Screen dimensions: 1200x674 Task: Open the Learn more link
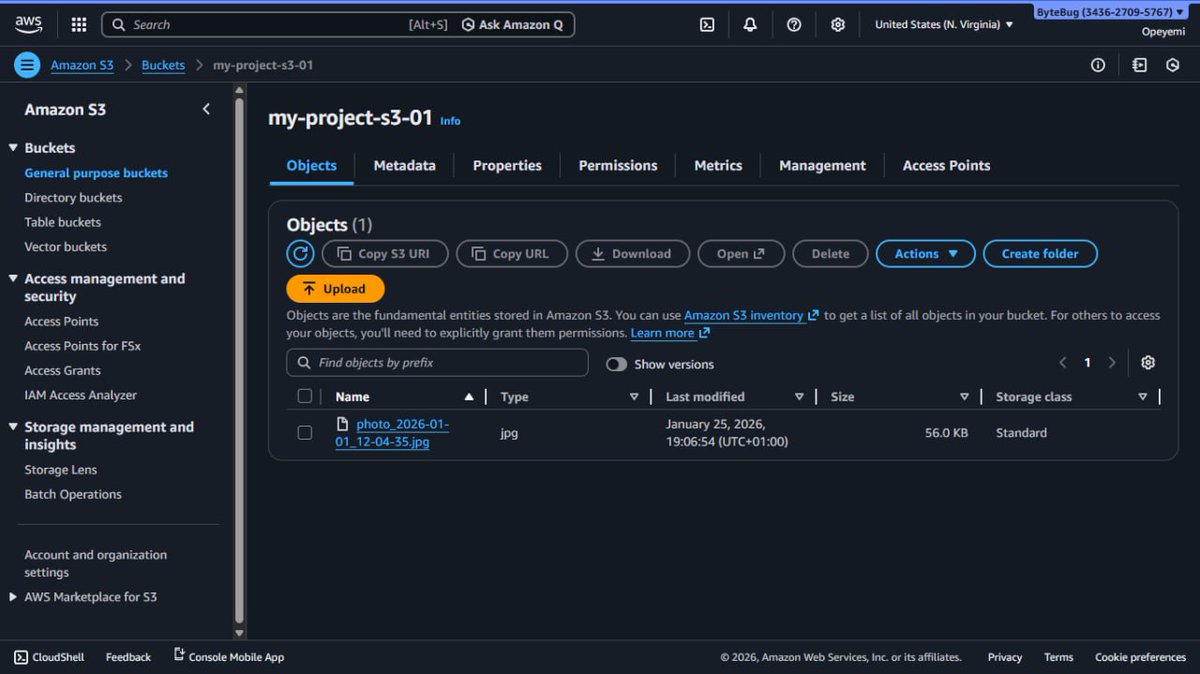(670, 333)
